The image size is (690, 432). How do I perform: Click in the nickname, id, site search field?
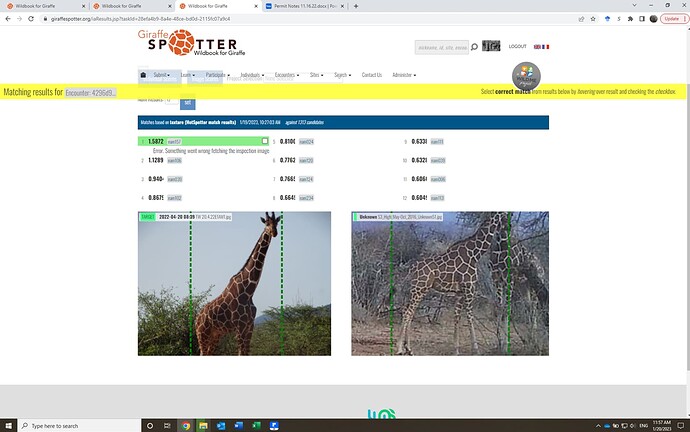point(442,47)
